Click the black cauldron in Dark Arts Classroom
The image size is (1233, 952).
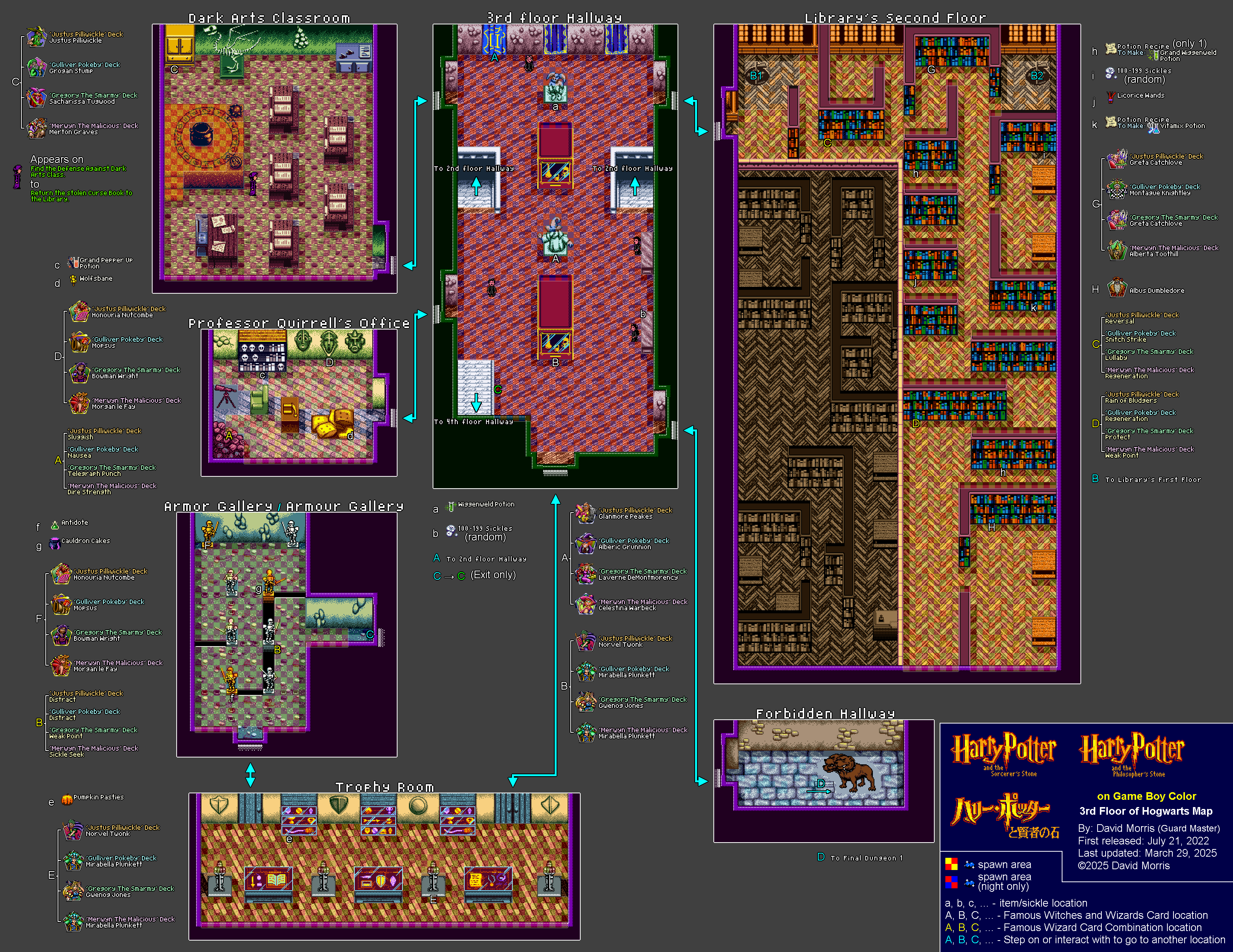coord(201,134)
